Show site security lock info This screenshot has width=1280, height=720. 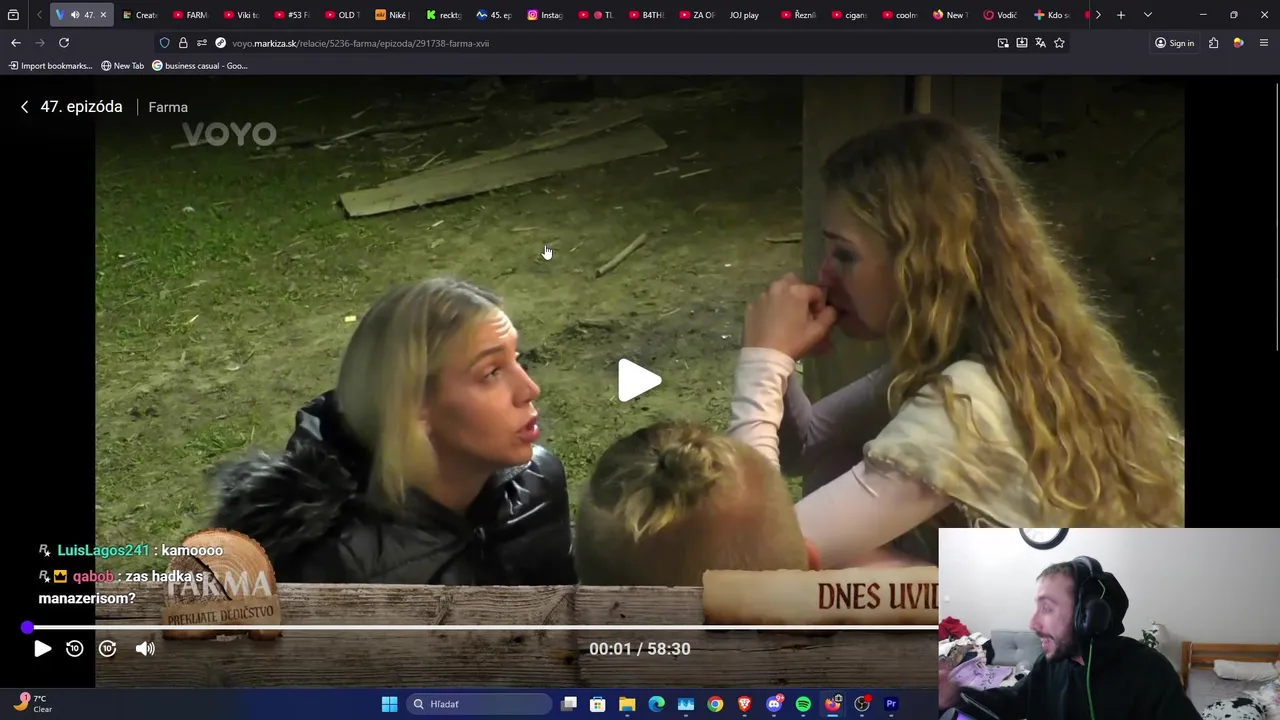coord(183,43)
